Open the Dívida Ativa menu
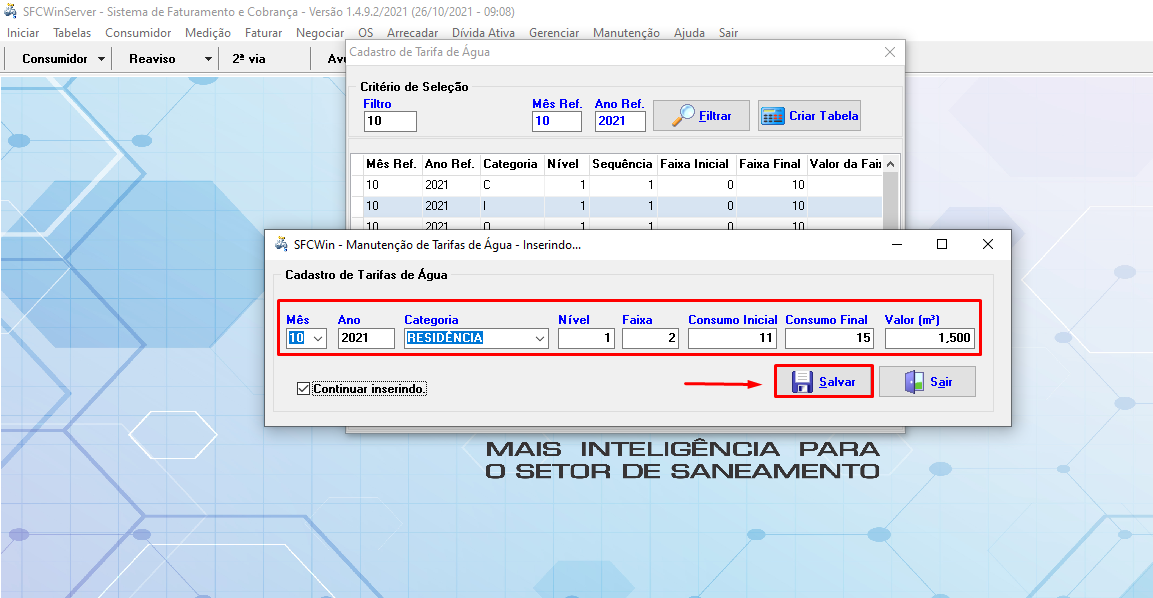This screenshot has height=598, width=1153. coord(486,32)
